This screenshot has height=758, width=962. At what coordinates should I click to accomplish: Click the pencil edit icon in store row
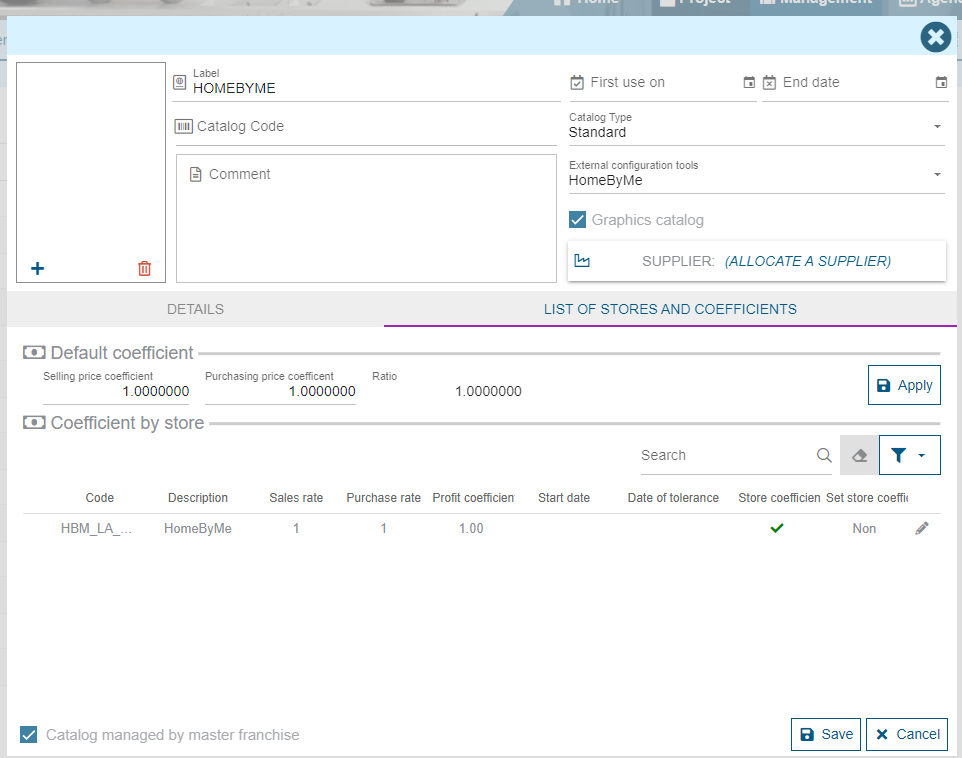click(922, 528)
